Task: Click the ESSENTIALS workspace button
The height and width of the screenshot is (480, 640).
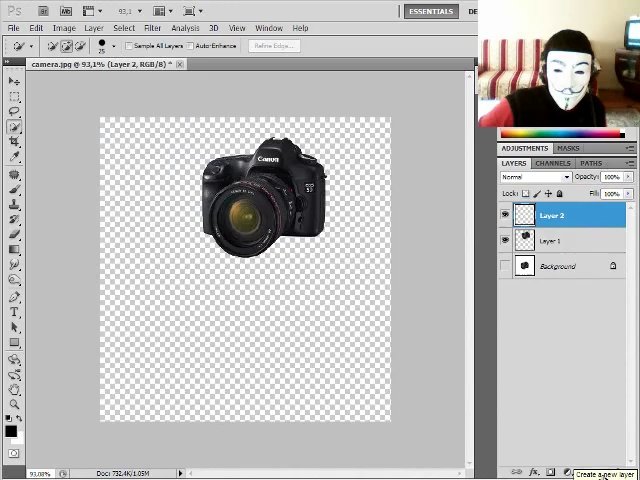Action: [431, 11]
